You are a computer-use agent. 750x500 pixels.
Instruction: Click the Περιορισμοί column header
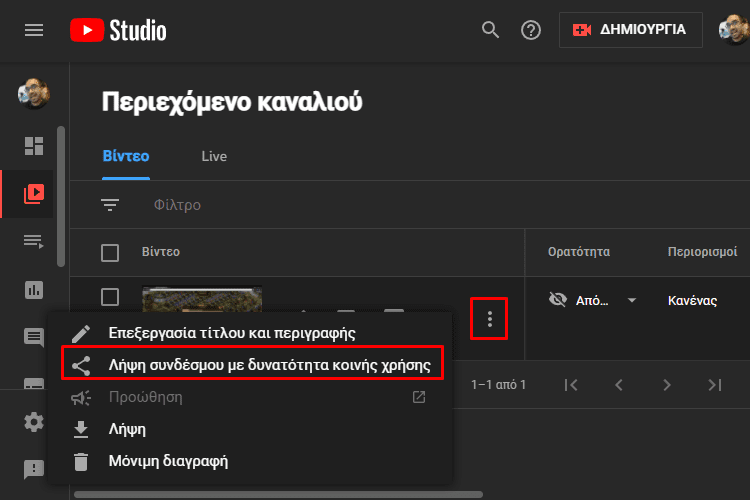[x=702, y=252]
